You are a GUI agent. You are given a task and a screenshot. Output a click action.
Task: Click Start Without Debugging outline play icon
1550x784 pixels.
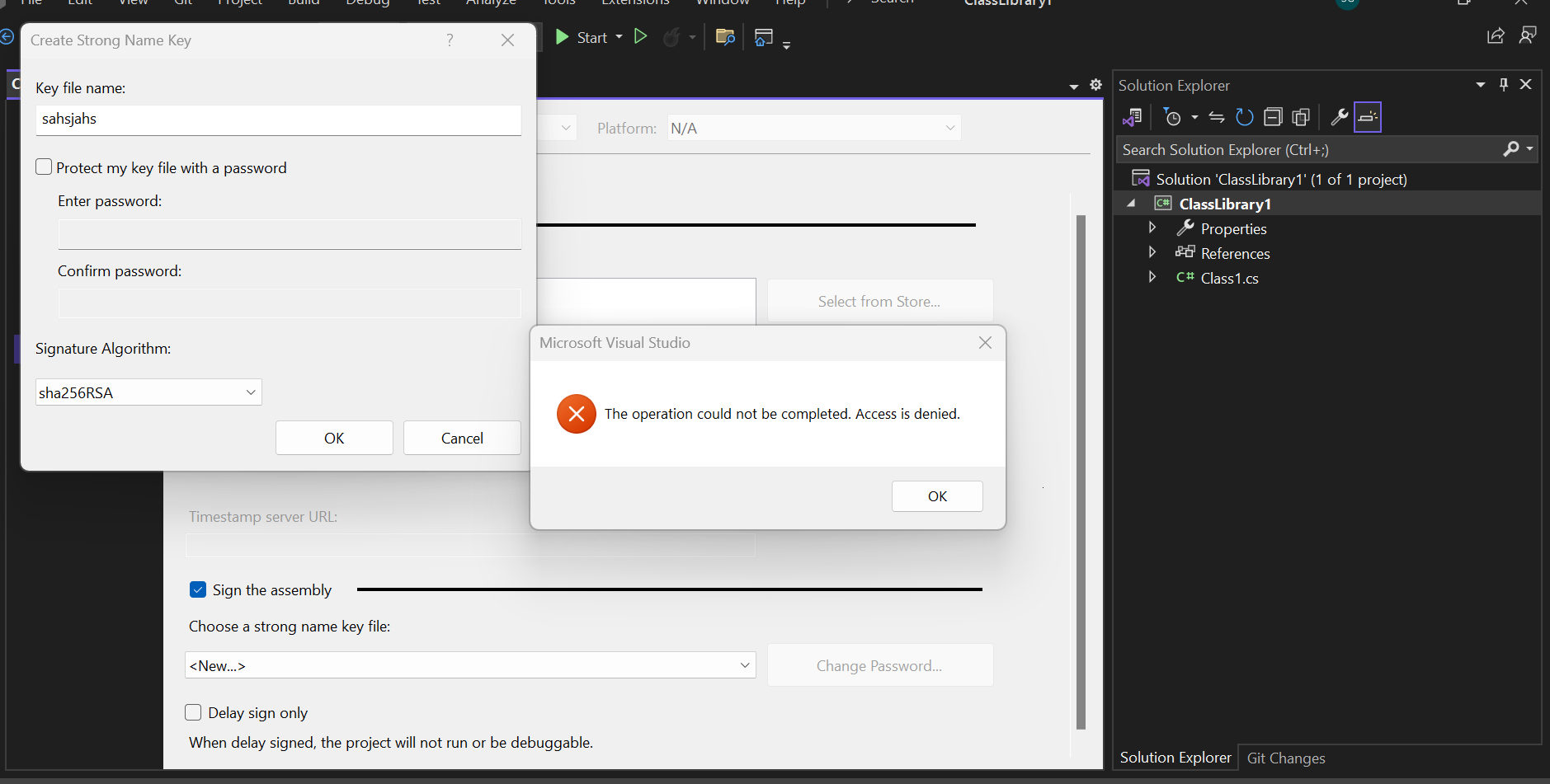[x=640, y=36]
